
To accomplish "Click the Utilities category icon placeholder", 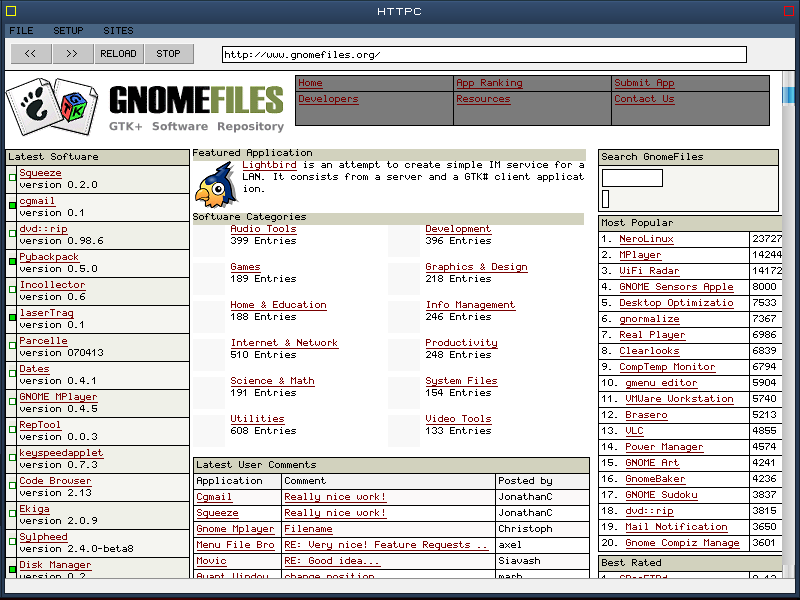I will tap(209, 431).
